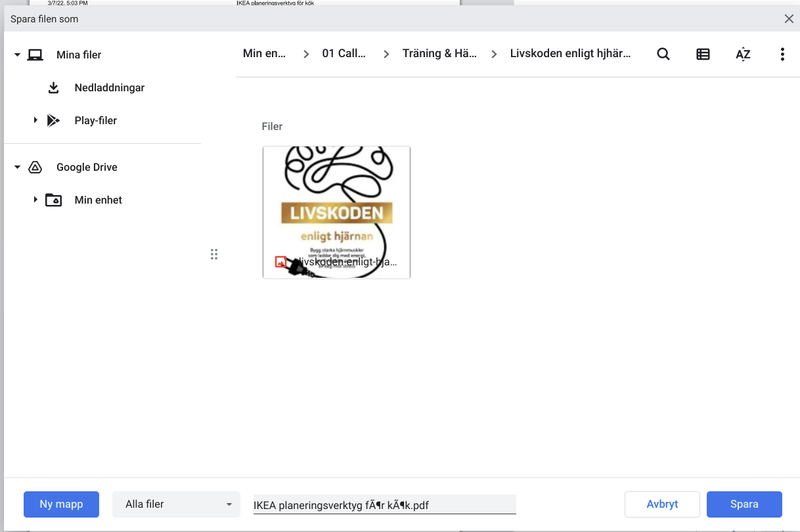Click the file name input field

coord(385,504)
